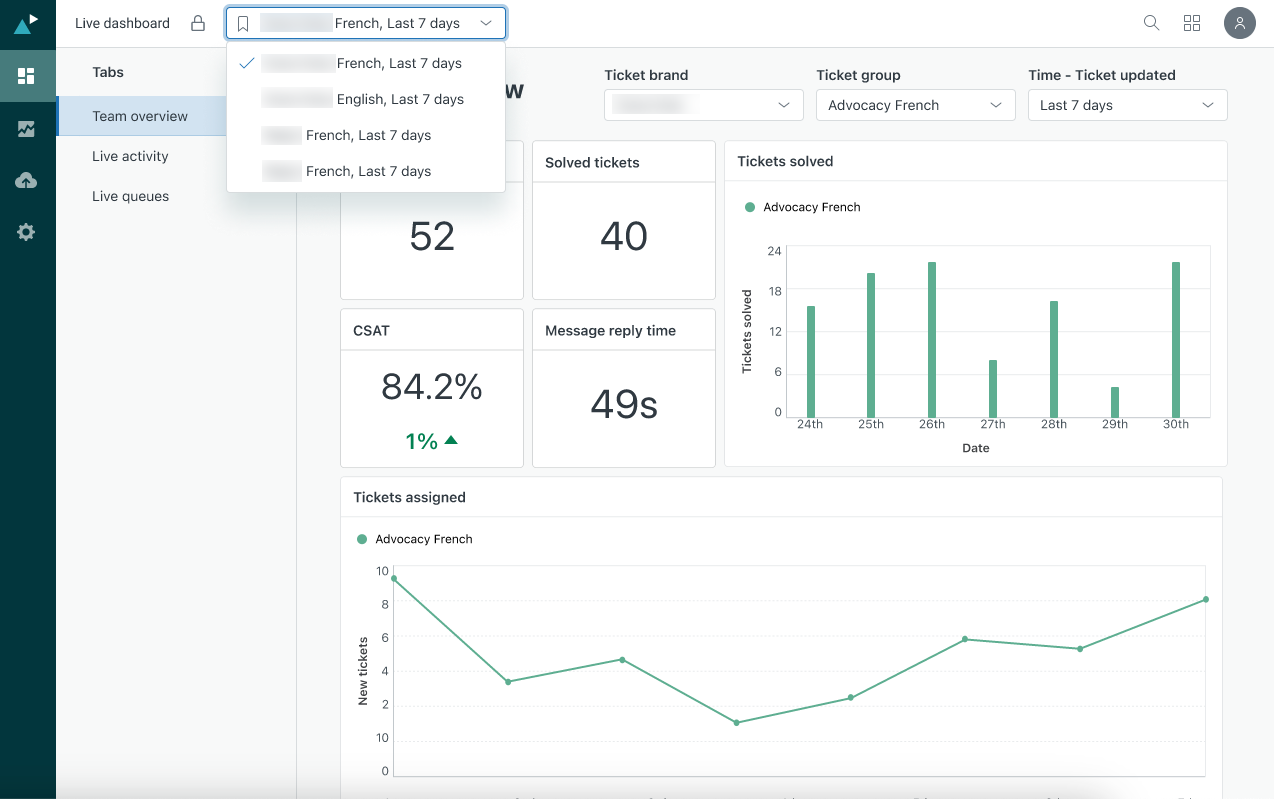Click the 26th bar in Tickets solved
Viewport: 1274px width, 799px height.
932,340
